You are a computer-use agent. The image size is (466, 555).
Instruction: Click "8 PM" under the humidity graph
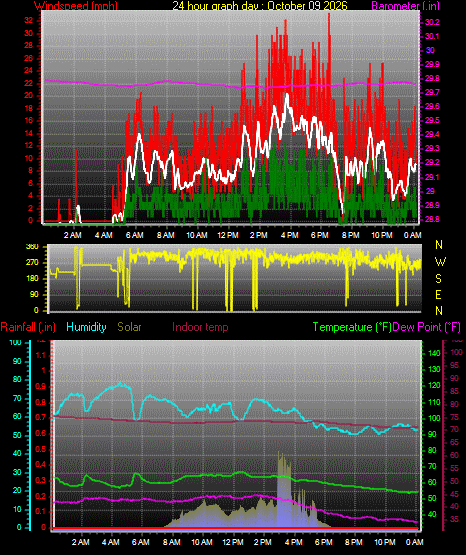pyautogui.click(x=354, y=542)
